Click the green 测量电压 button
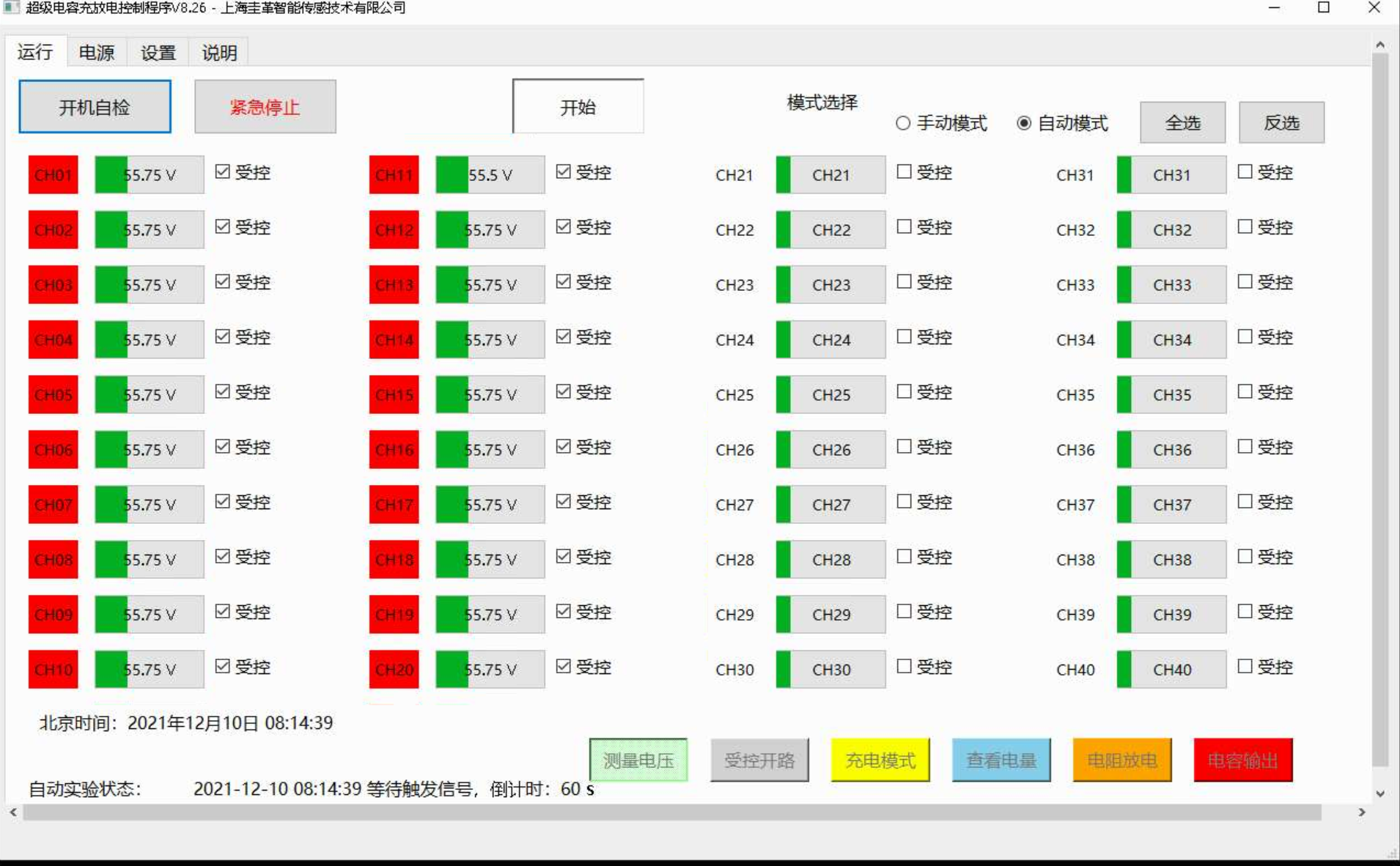 pos(638,760)
